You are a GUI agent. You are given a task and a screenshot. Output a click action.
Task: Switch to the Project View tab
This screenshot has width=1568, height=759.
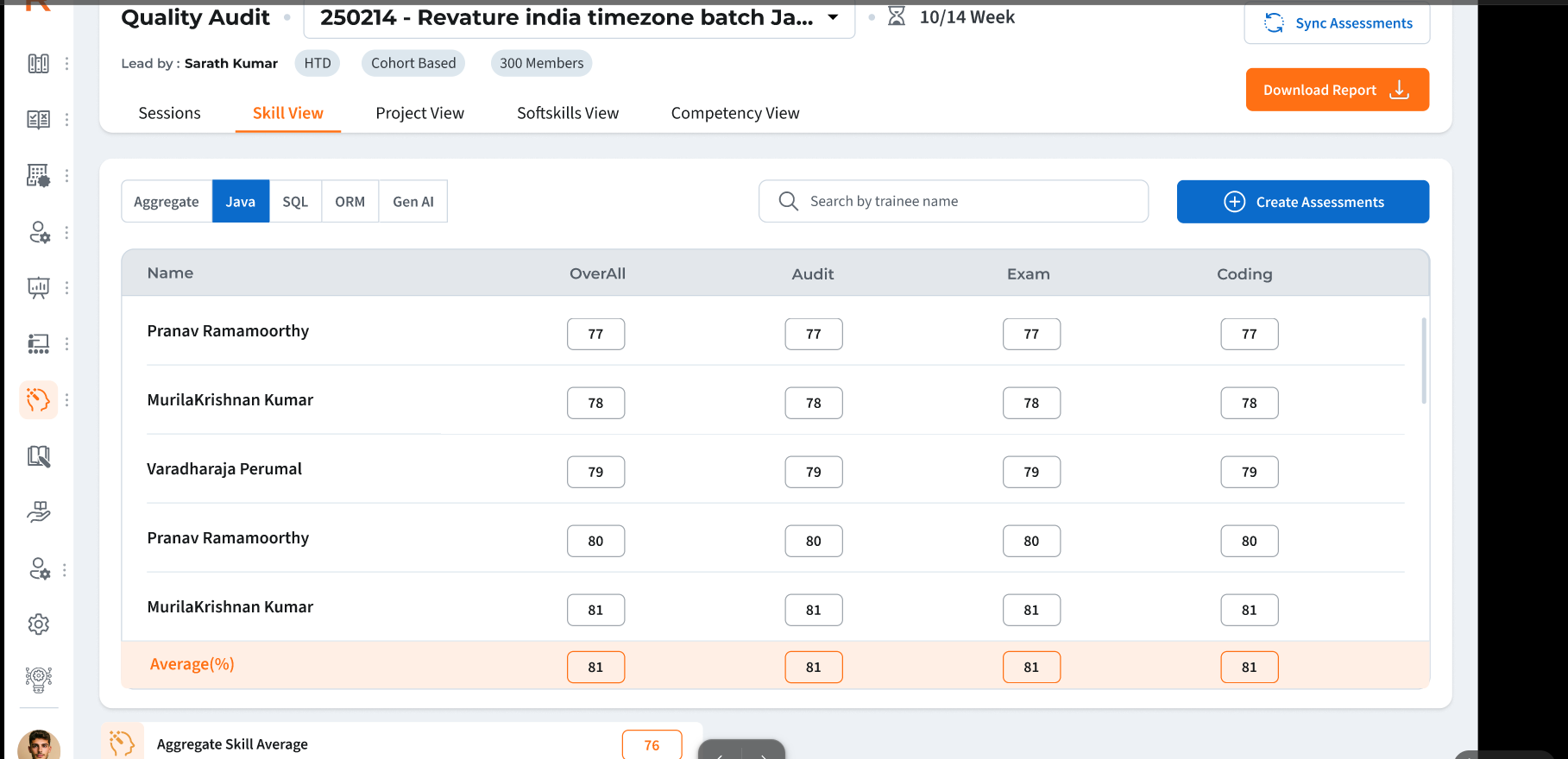419,113
